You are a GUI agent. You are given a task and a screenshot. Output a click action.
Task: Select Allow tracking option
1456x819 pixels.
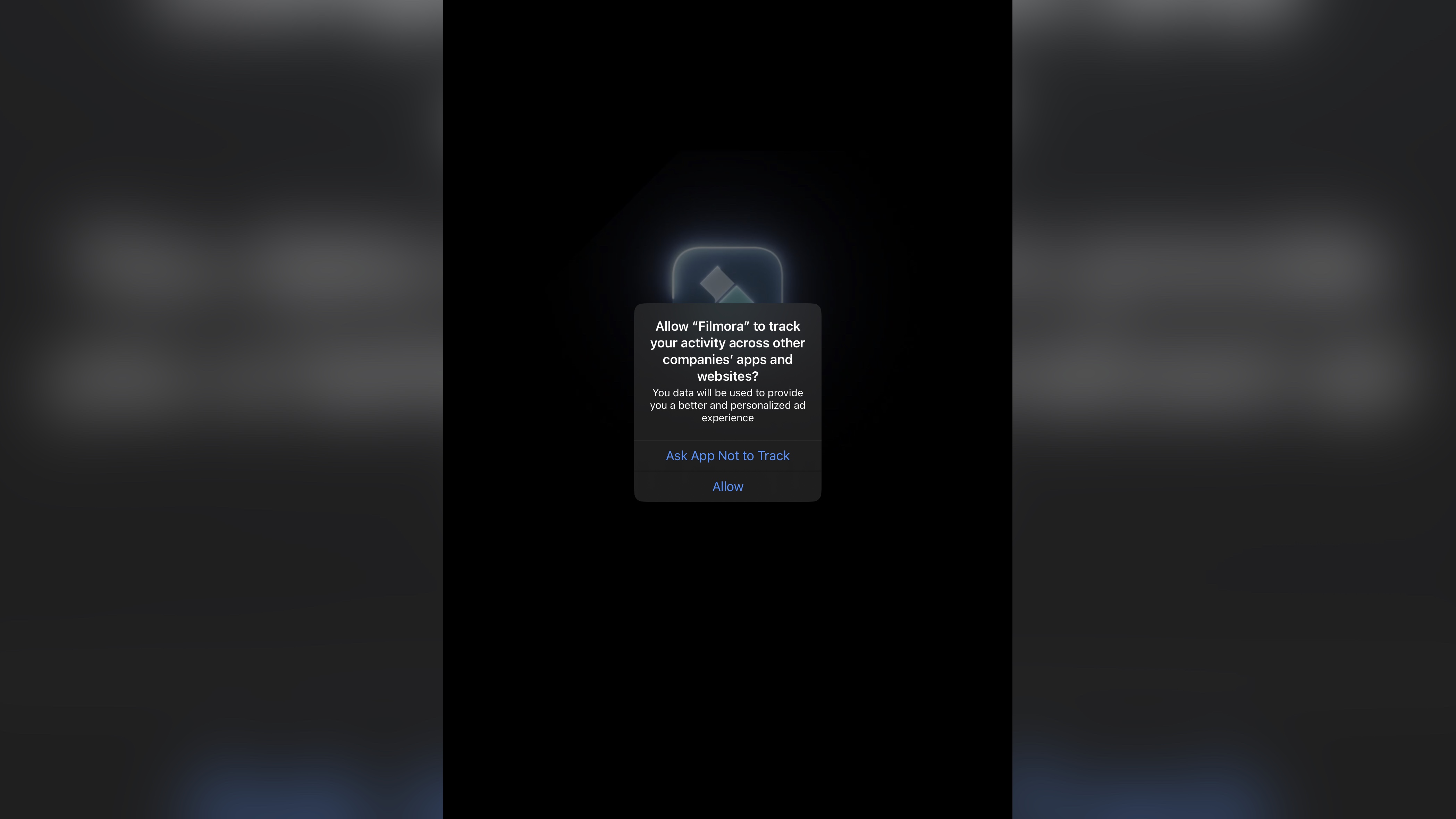728,486
